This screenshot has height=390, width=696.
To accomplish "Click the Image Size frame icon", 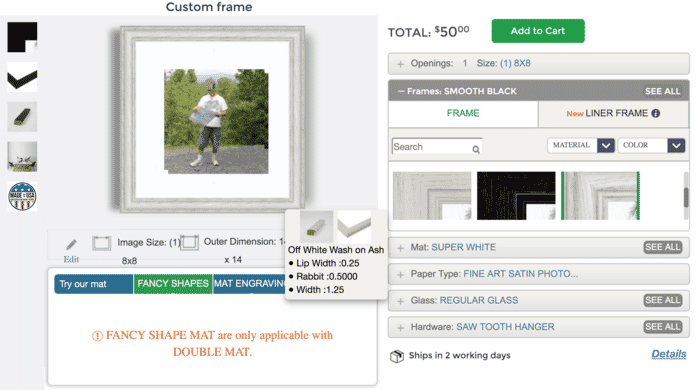I will click(x=101, y=243).
